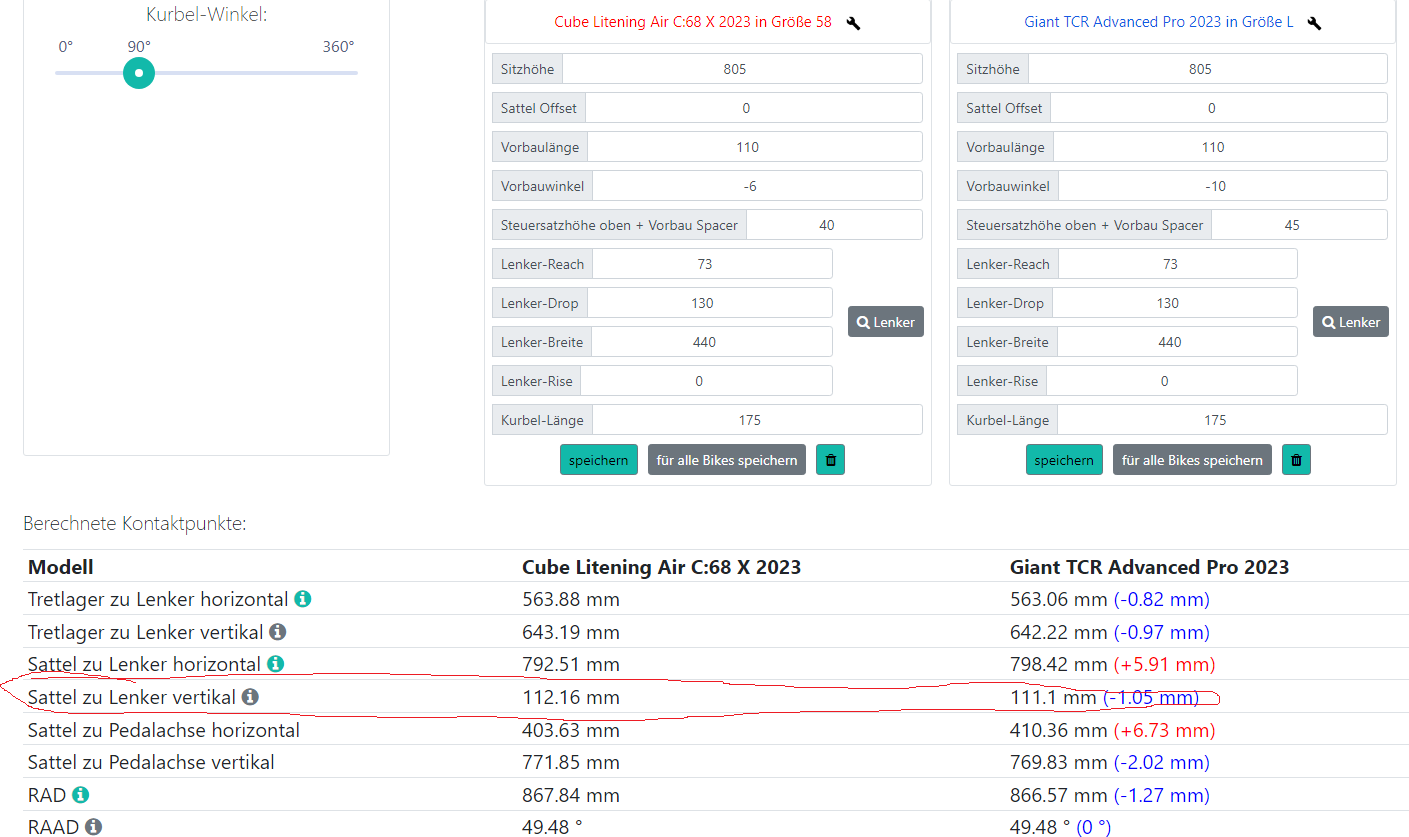Click trash icon under Giant bike settings
Image resolution: width=1409 pixels, height=837 pixels.
(x=1296, y=460)
